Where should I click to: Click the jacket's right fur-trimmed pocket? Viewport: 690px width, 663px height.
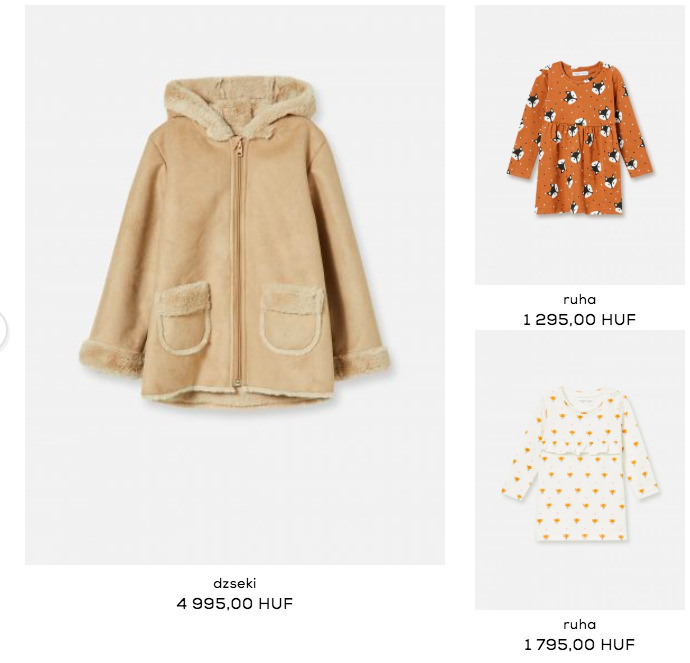point(292,319)
